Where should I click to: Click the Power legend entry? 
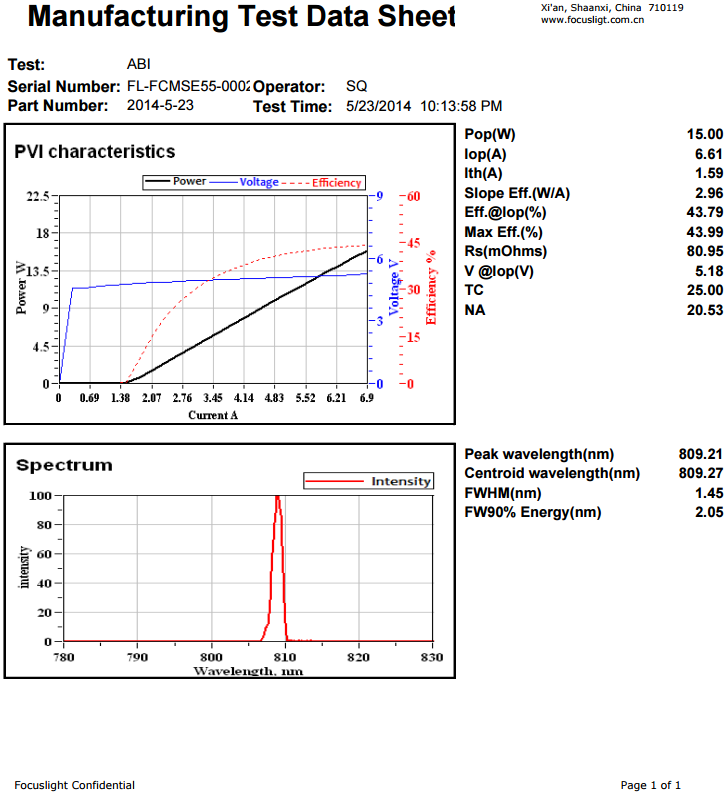click(x=175, y=182)
